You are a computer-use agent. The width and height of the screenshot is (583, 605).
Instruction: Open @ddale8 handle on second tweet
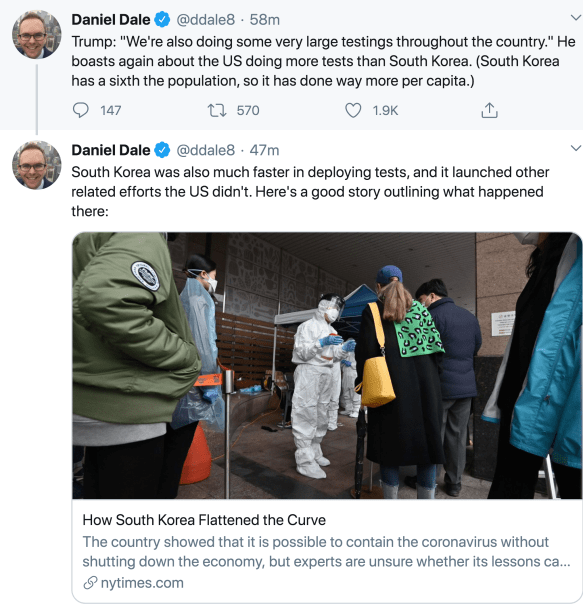(x=205, y=150)
